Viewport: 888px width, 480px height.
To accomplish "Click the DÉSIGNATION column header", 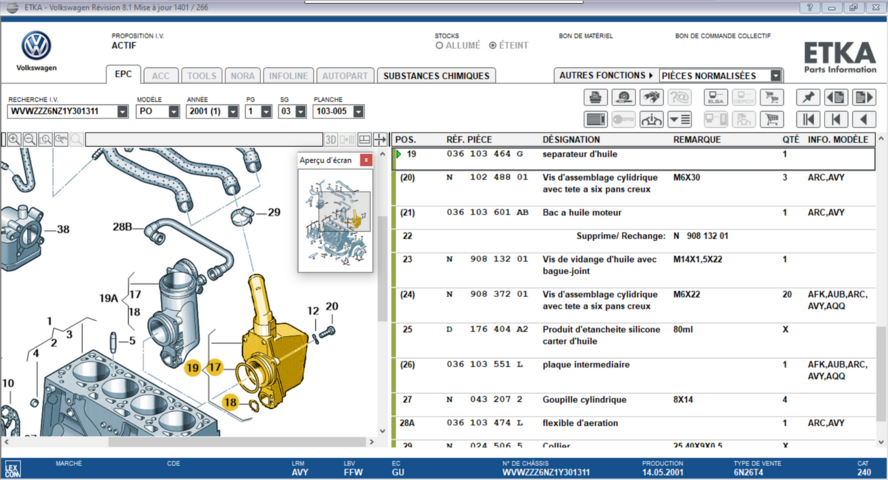I will click(x=571, y=139).
